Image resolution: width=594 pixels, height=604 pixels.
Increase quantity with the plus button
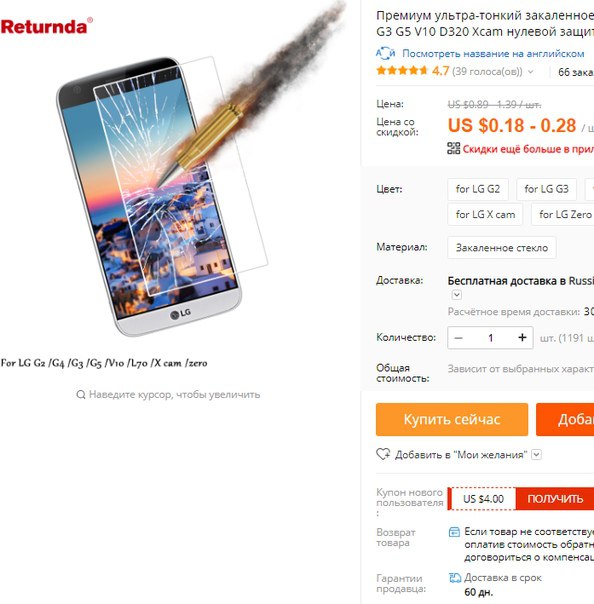(x=522, y=338)
